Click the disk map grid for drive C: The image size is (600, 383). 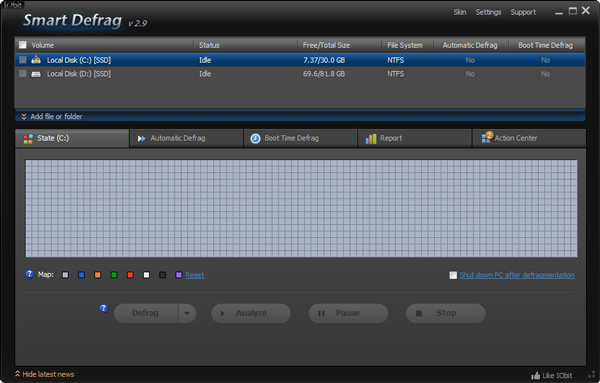pyautogui.click(x=302, y=209)
